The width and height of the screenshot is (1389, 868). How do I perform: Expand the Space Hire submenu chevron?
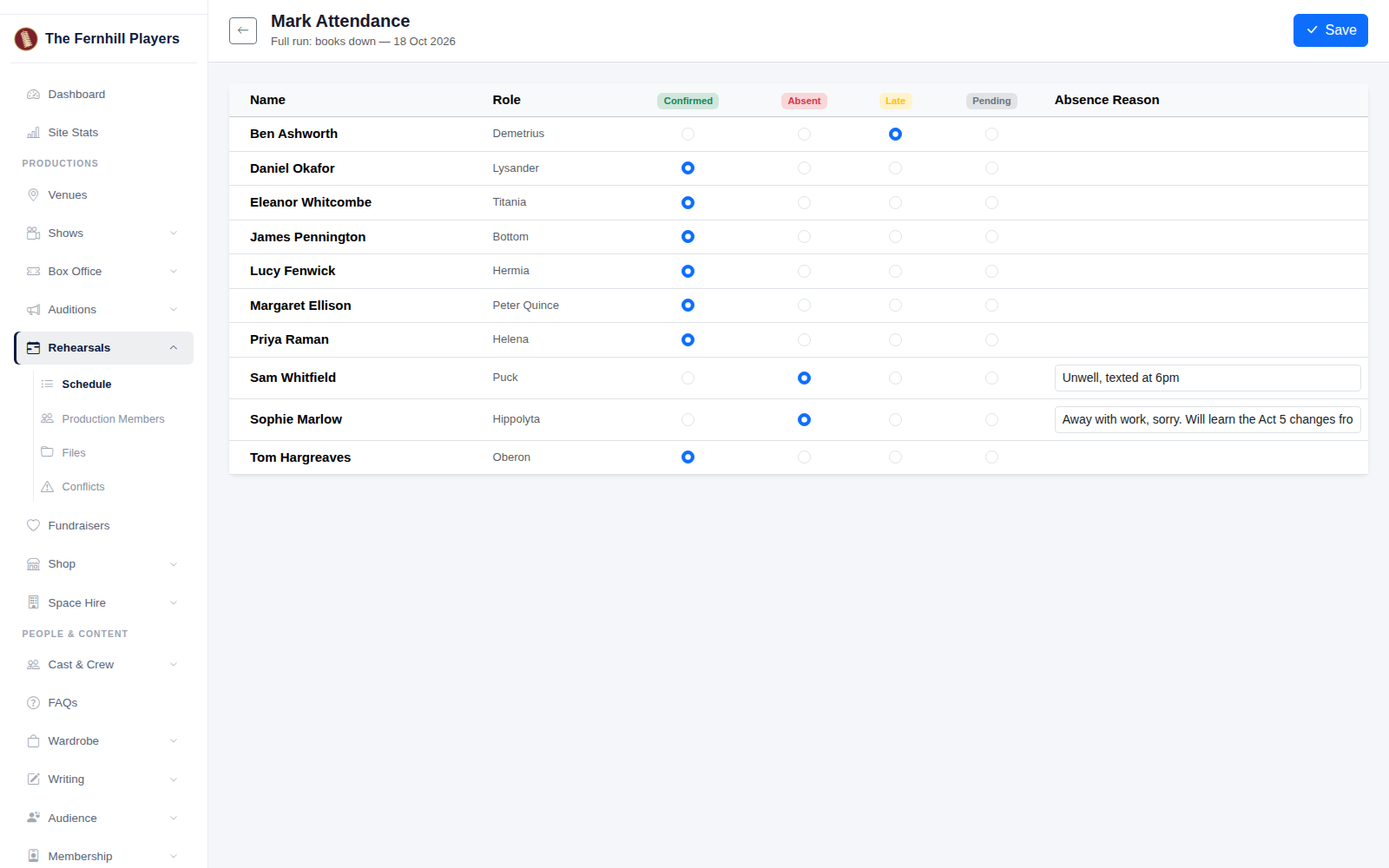(174, 602)
